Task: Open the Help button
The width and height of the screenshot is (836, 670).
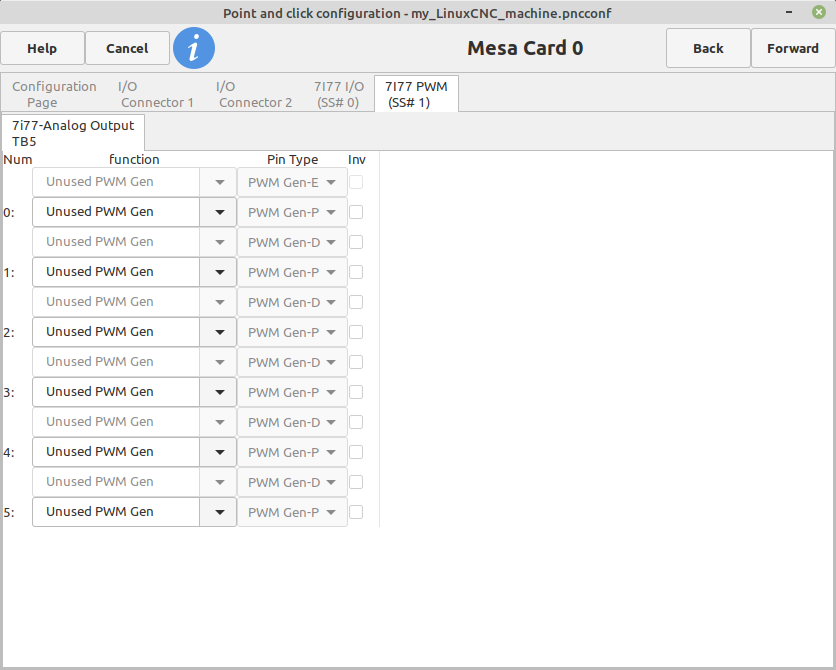Action: [42, 48]
